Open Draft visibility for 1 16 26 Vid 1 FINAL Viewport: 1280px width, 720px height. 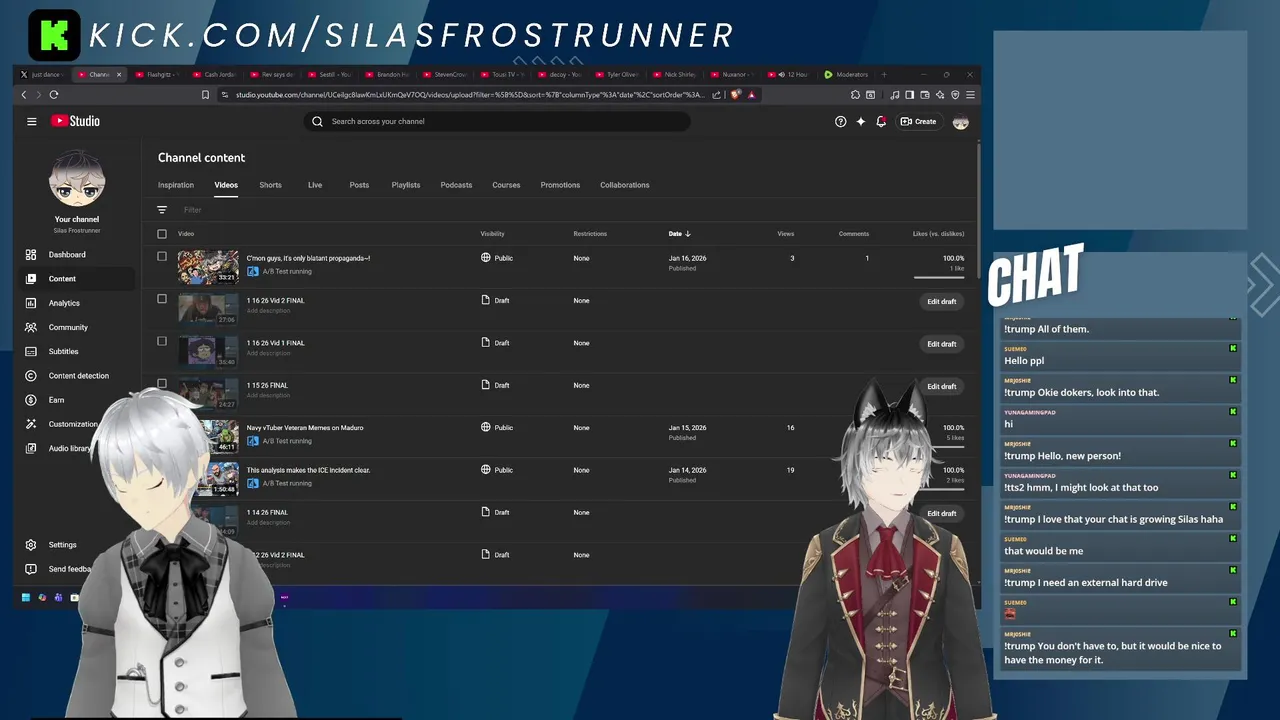point(495,343)
